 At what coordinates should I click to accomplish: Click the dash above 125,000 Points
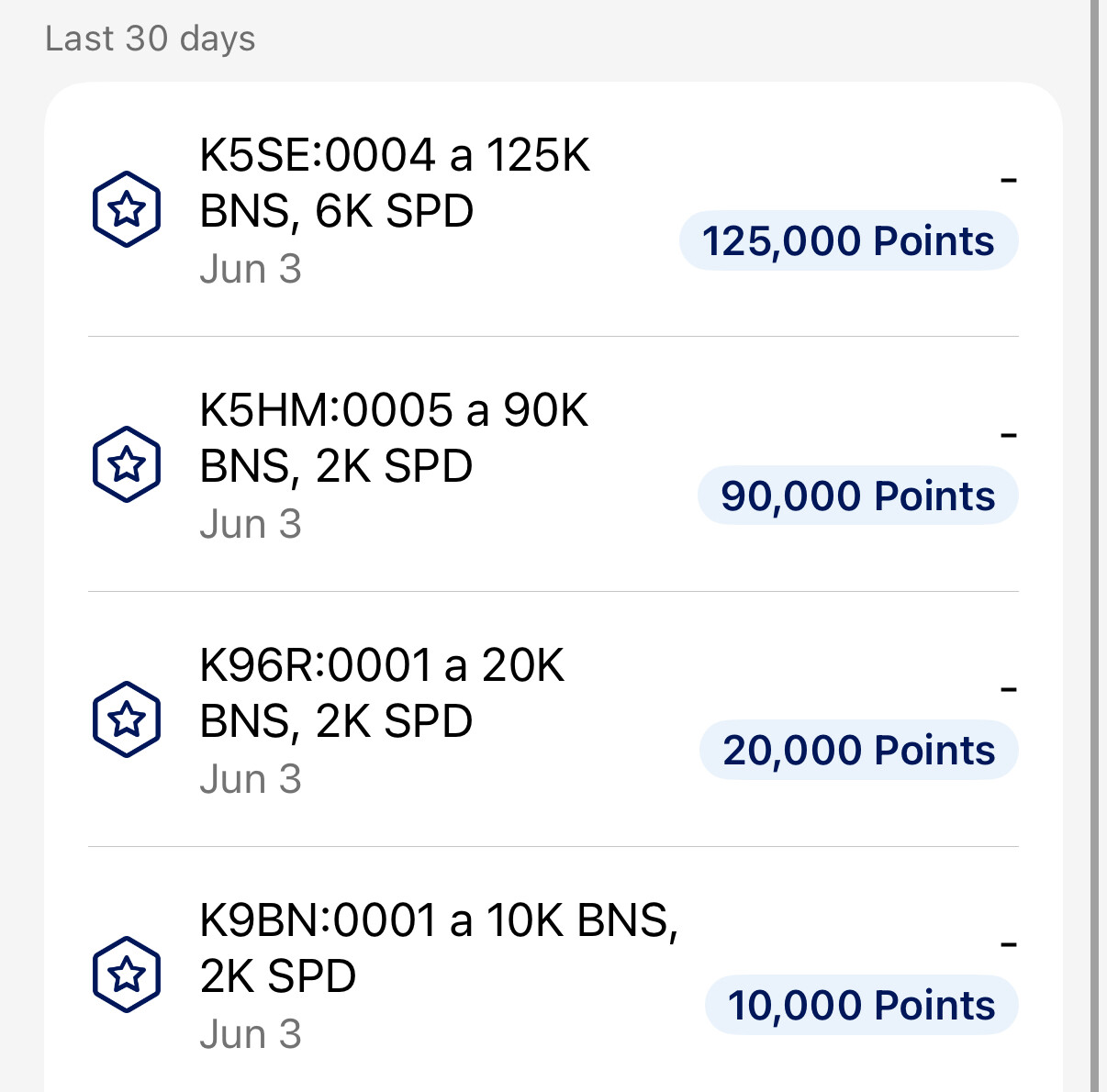pyautogui.click(x=1009, y=180)
